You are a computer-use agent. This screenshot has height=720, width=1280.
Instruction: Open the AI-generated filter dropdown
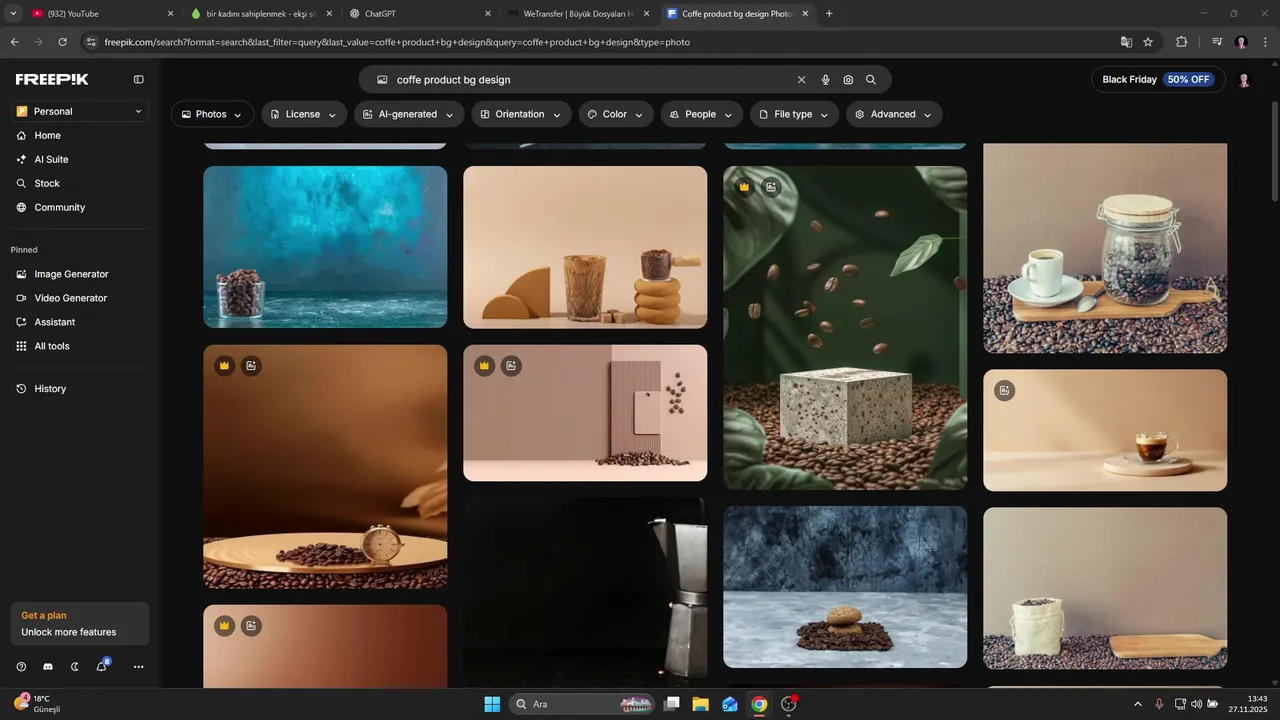coord(409,114)
